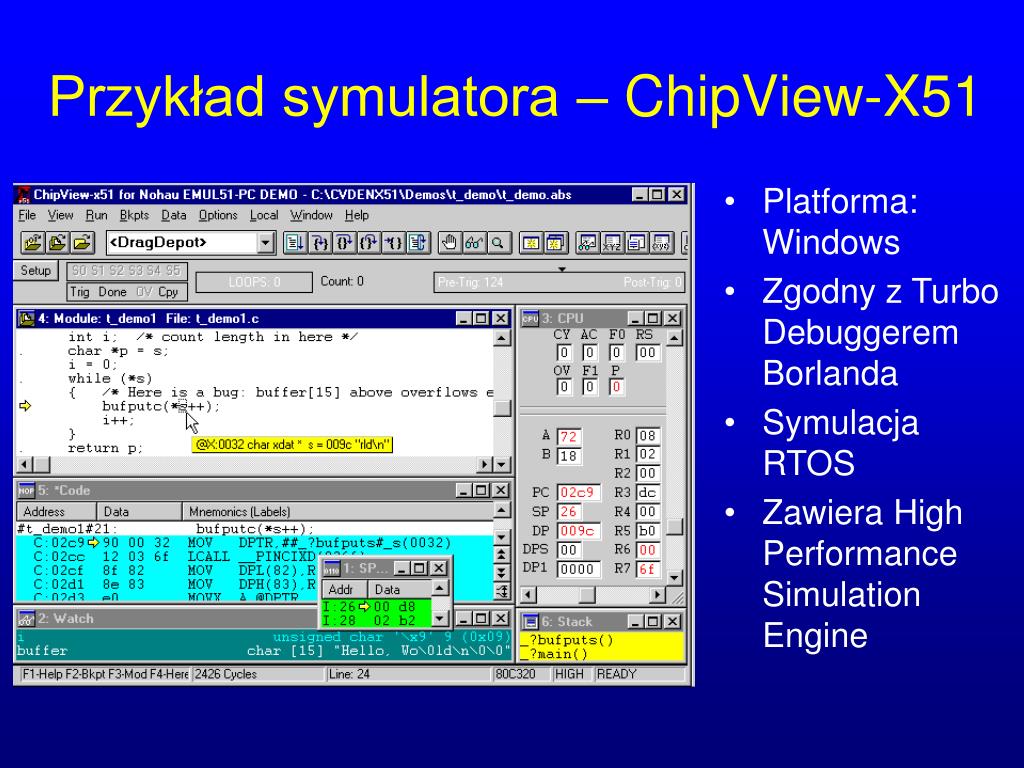
Task: Open the Local menu
Action: (264, 215)
